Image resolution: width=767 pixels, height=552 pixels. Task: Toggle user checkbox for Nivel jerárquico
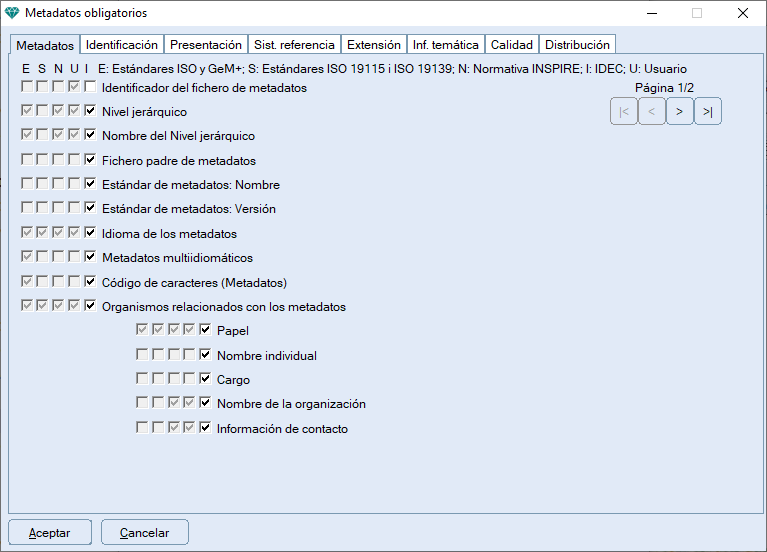point(91,112)
